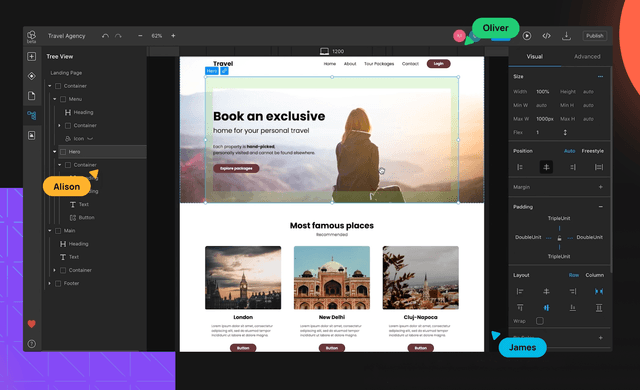
Task: Switch to the Advanced tab
Action: [587, 56]
